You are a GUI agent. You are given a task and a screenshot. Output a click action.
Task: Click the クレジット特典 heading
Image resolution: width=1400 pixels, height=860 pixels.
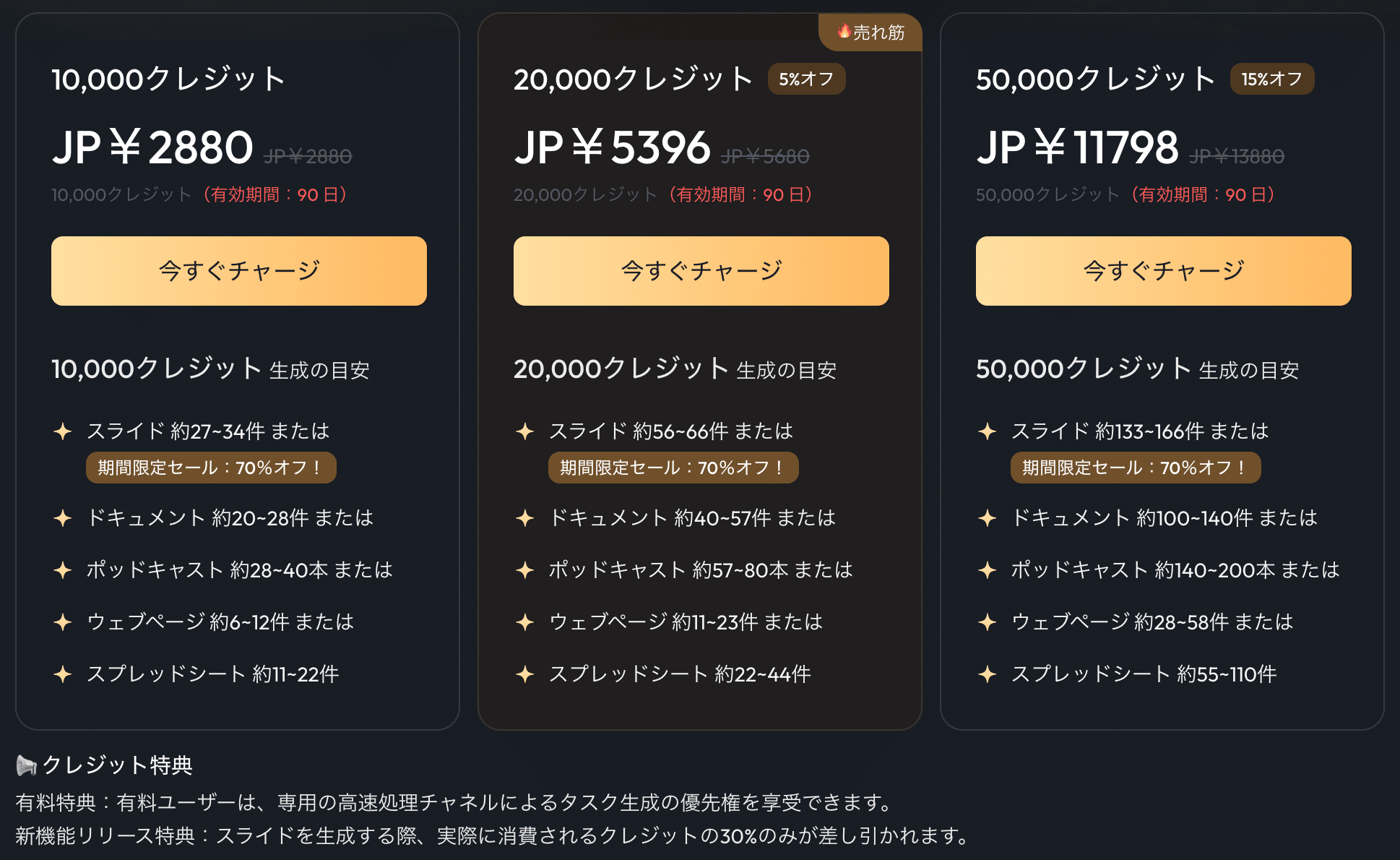click(117, 765)
